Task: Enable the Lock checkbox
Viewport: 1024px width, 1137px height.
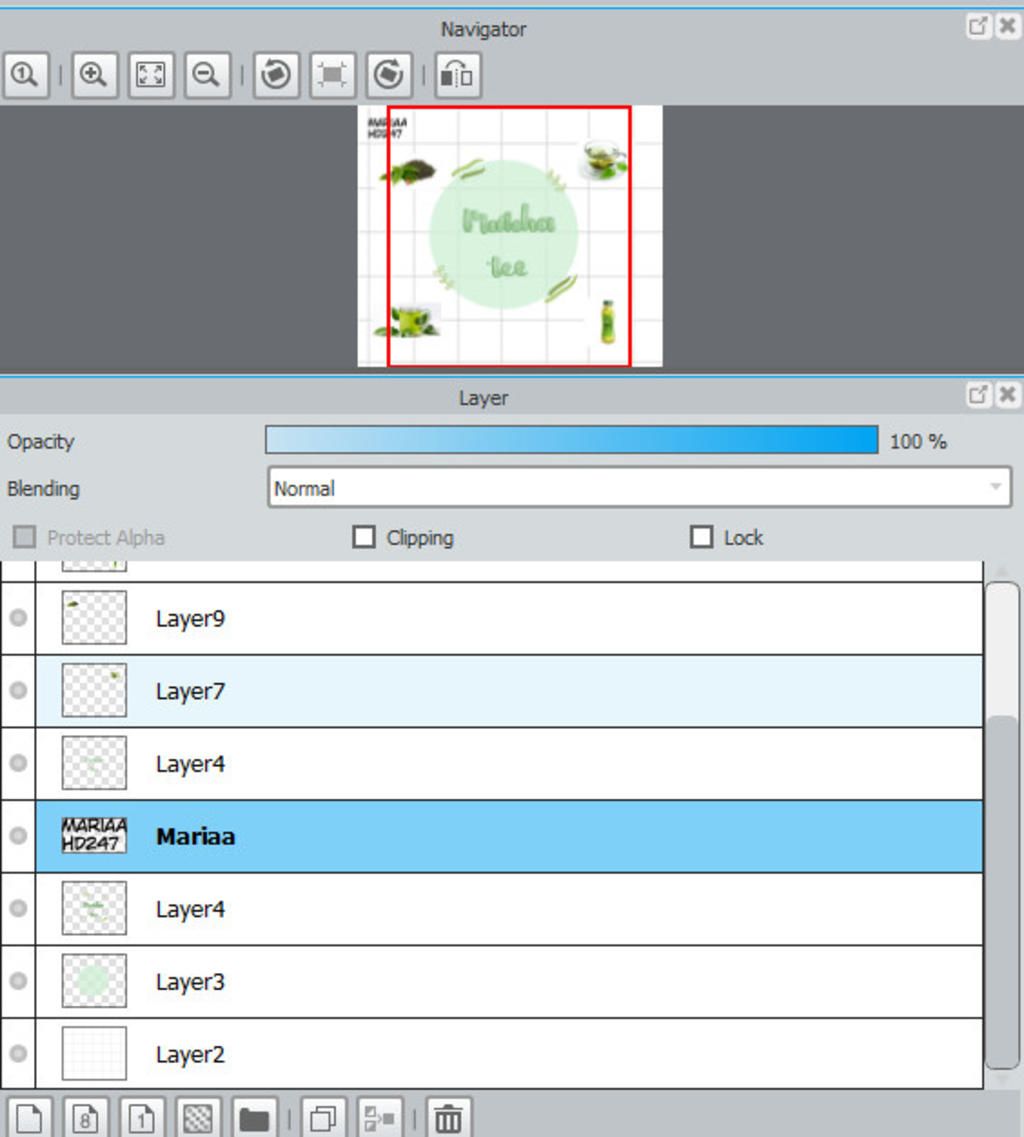Action: 701,537
